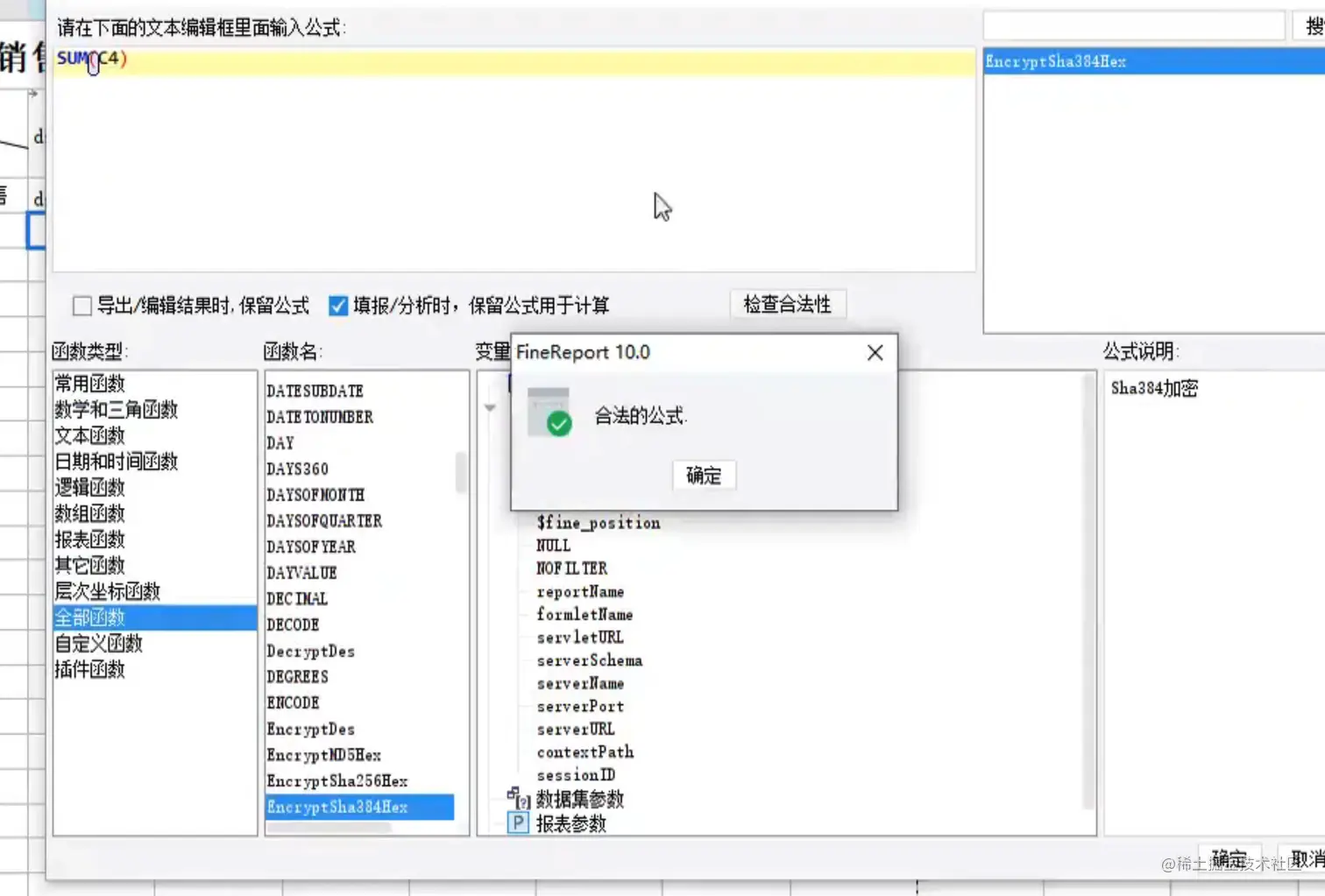The image size is (1325, 896).
Task: Select 自定义函数 function type
Action: (154, 644)
